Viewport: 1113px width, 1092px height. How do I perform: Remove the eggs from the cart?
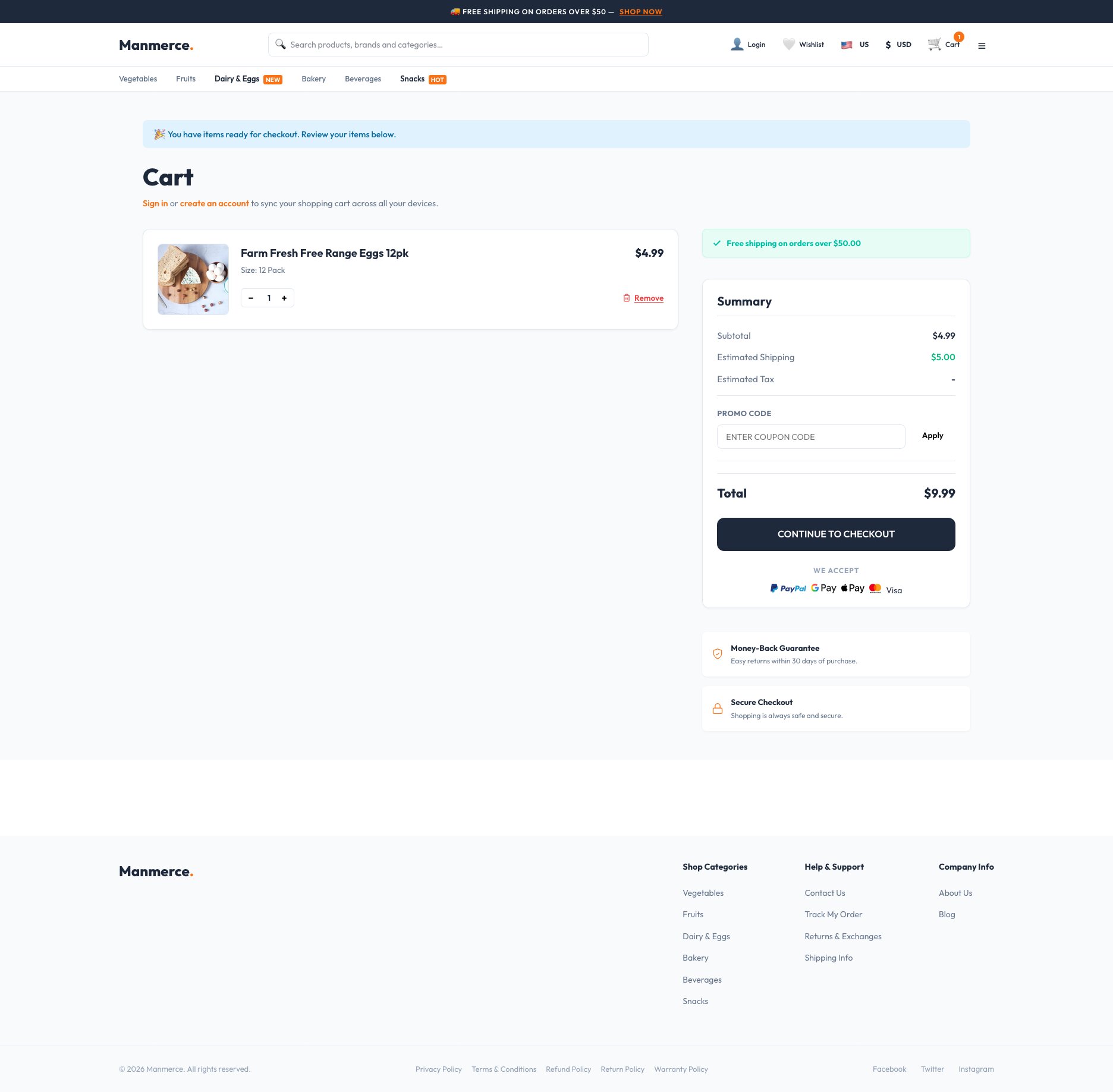tap(649, 298)
